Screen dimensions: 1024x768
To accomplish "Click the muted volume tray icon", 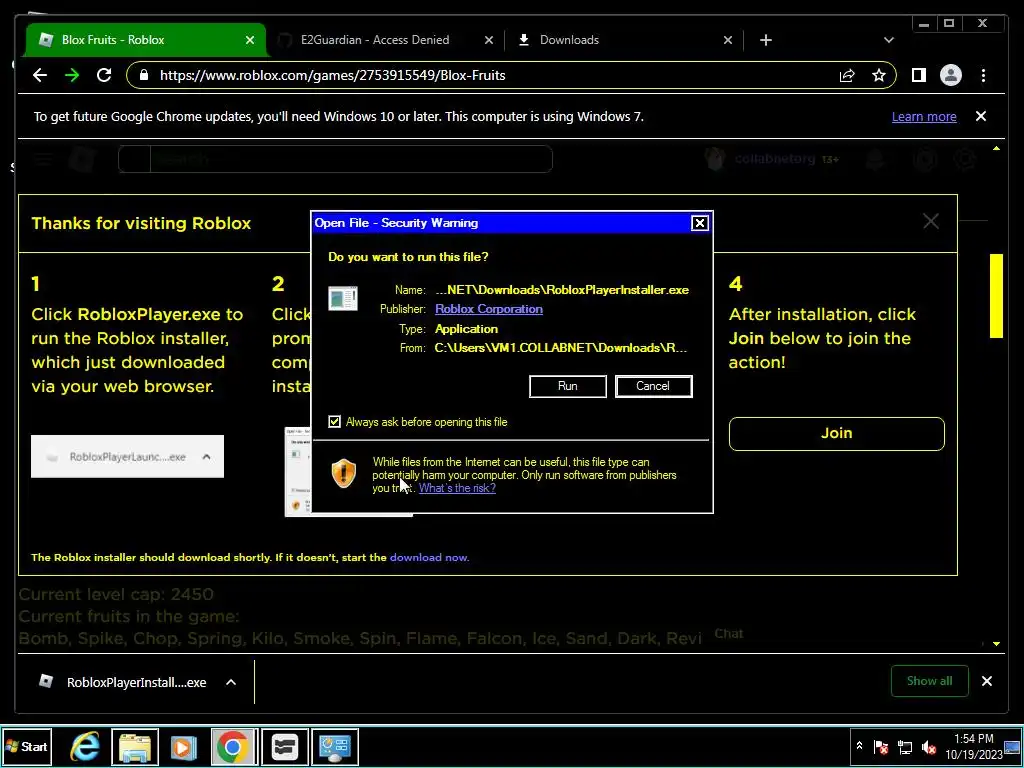I will tap(929, 747).
